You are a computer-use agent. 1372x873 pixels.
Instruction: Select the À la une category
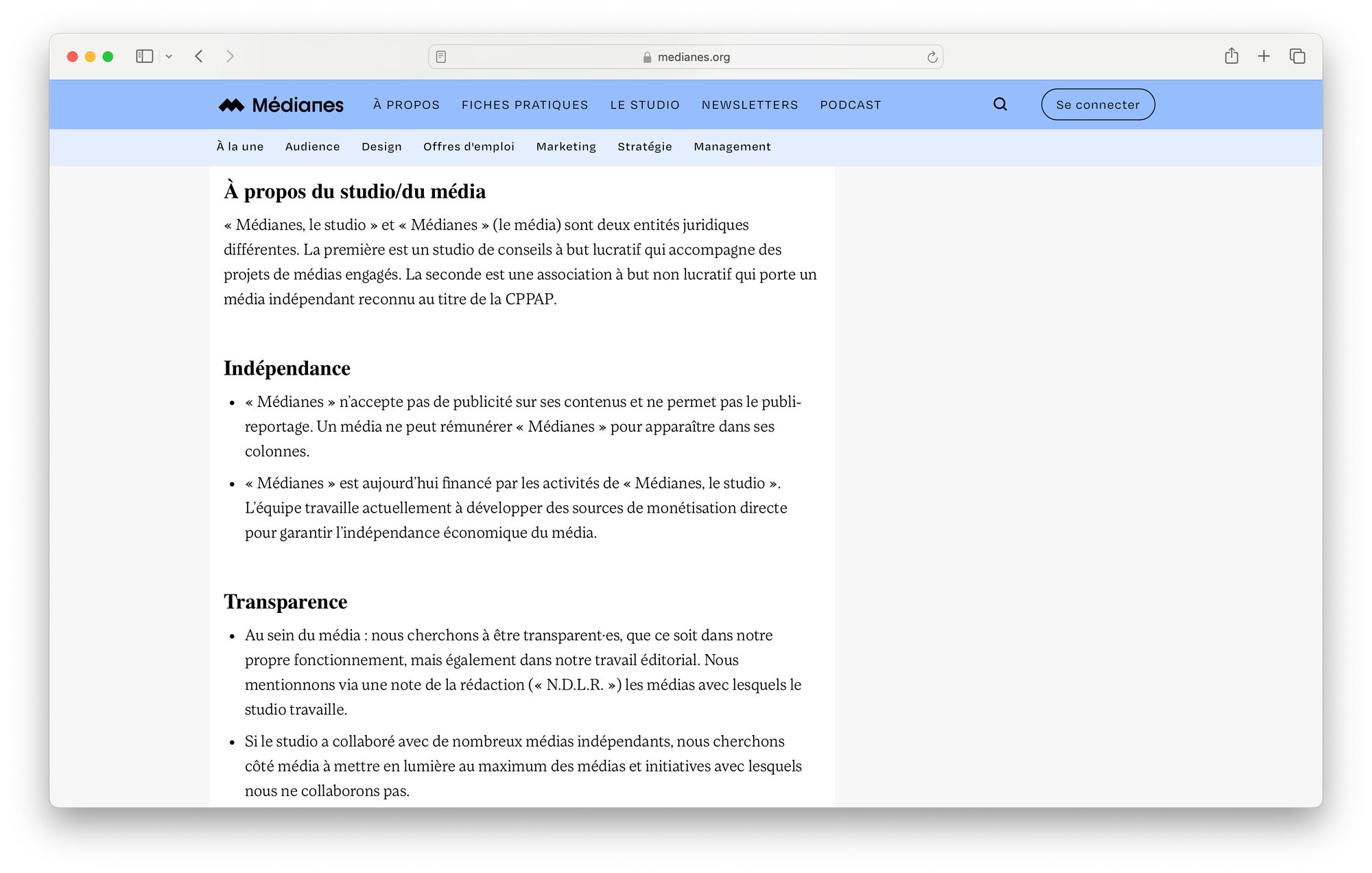point(240,147)
